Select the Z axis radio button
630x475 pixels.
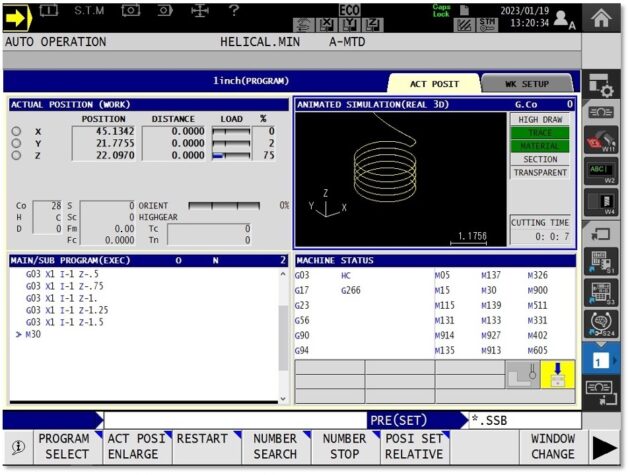(x=16, y=155)
